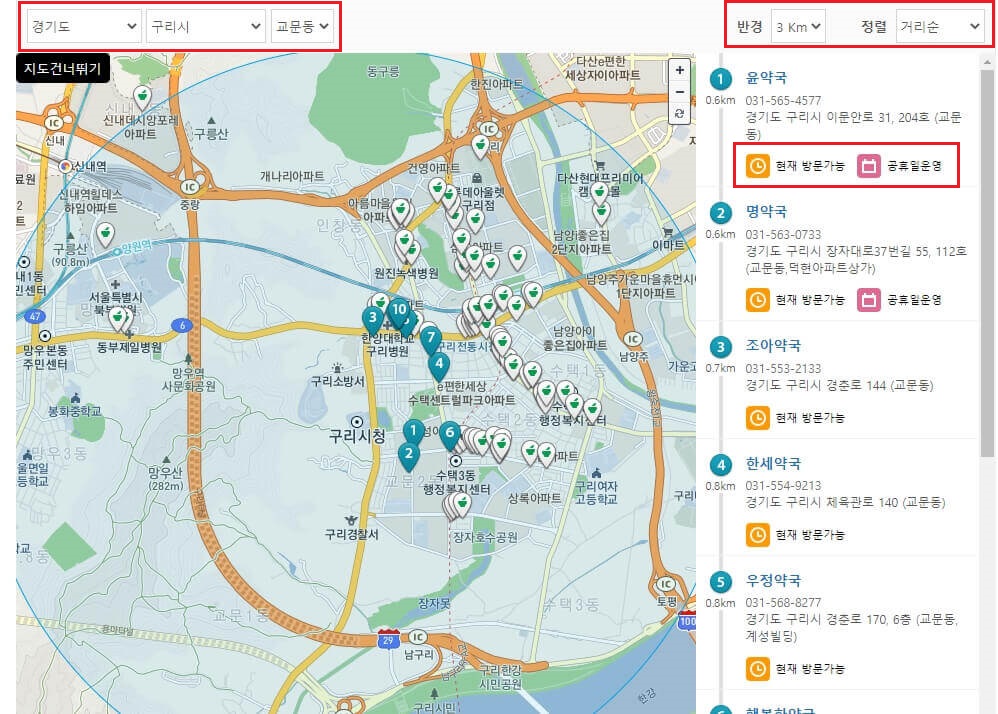The image size is (998, 714).
Task: Click the 지도건너뛰기 skip map button
Action: [62, 68]
